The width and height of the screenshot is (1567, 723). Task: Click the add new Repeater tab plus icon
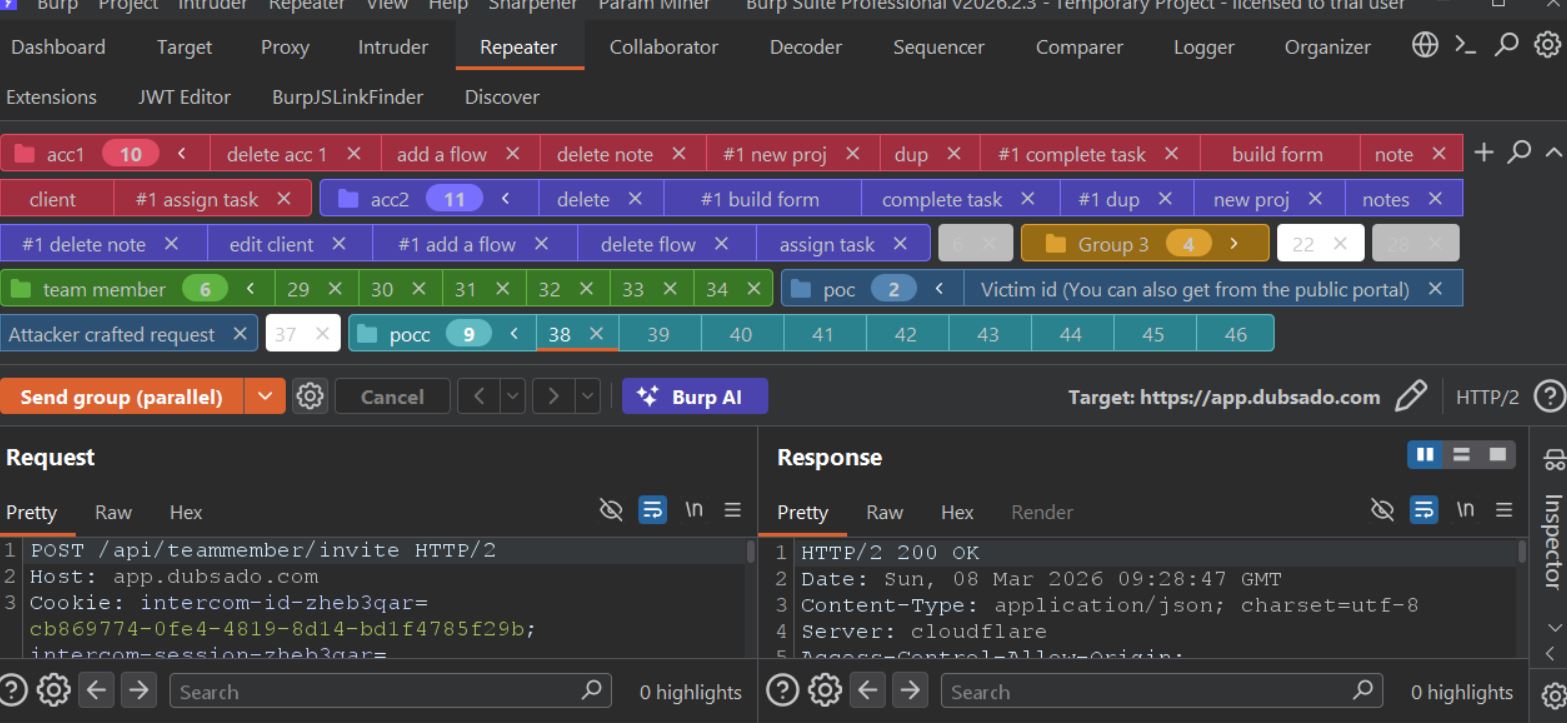coord(1484,153)
